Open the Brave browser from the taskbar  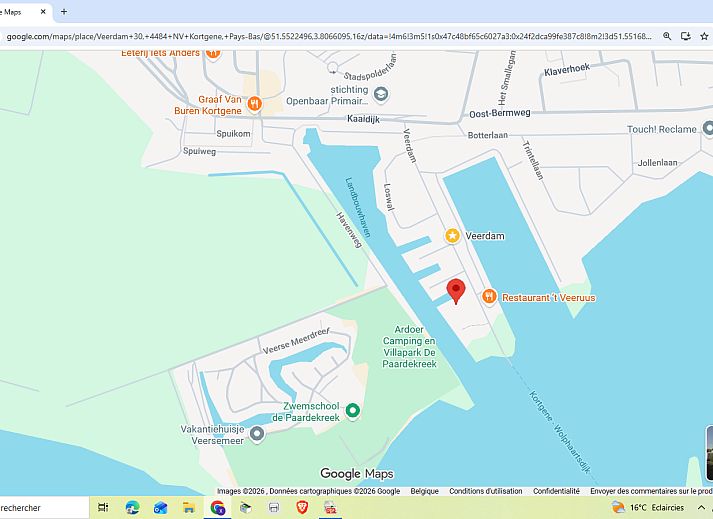(x=302, y=508)
